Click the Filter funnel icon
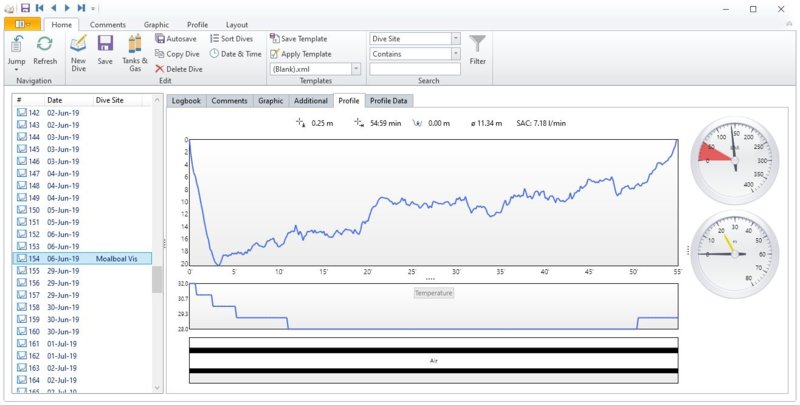 point(478,44)
